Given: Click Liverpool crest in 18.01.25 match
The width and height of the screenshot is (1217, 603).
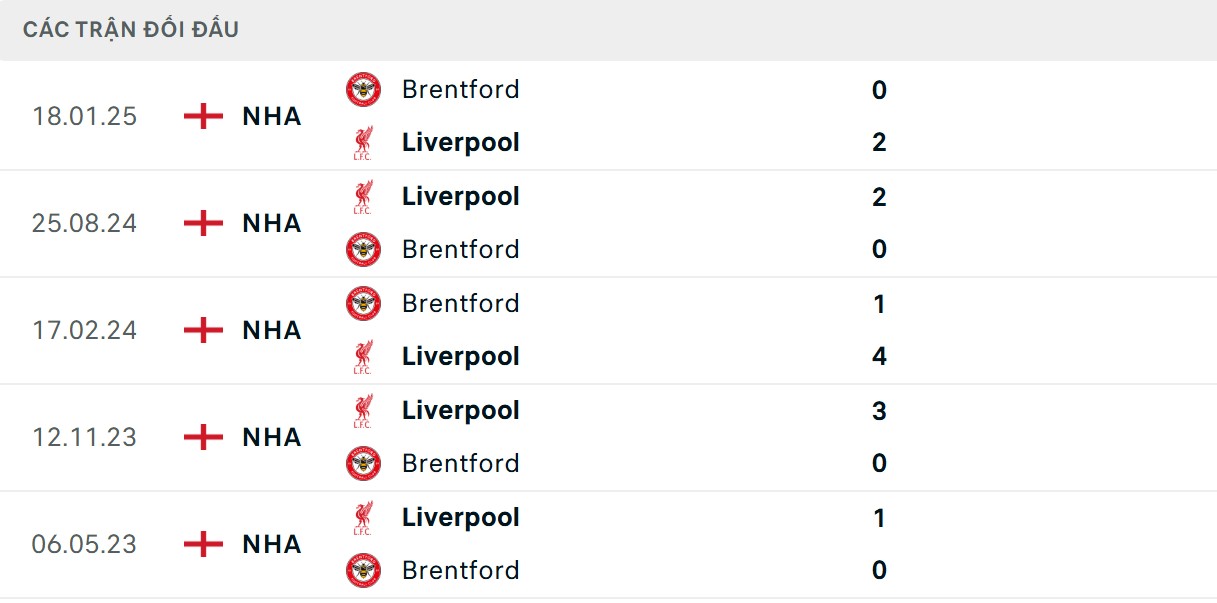Looking at the screenshot, I should (363, 143).
